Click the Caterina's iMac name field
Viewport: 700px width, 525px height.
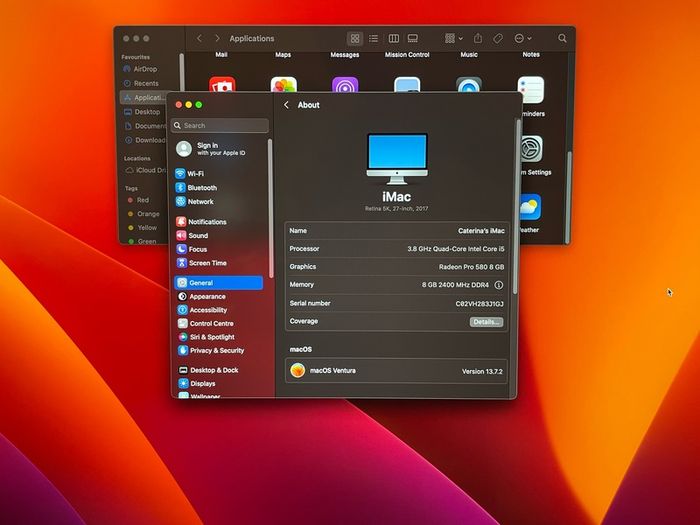pos(481,231)
